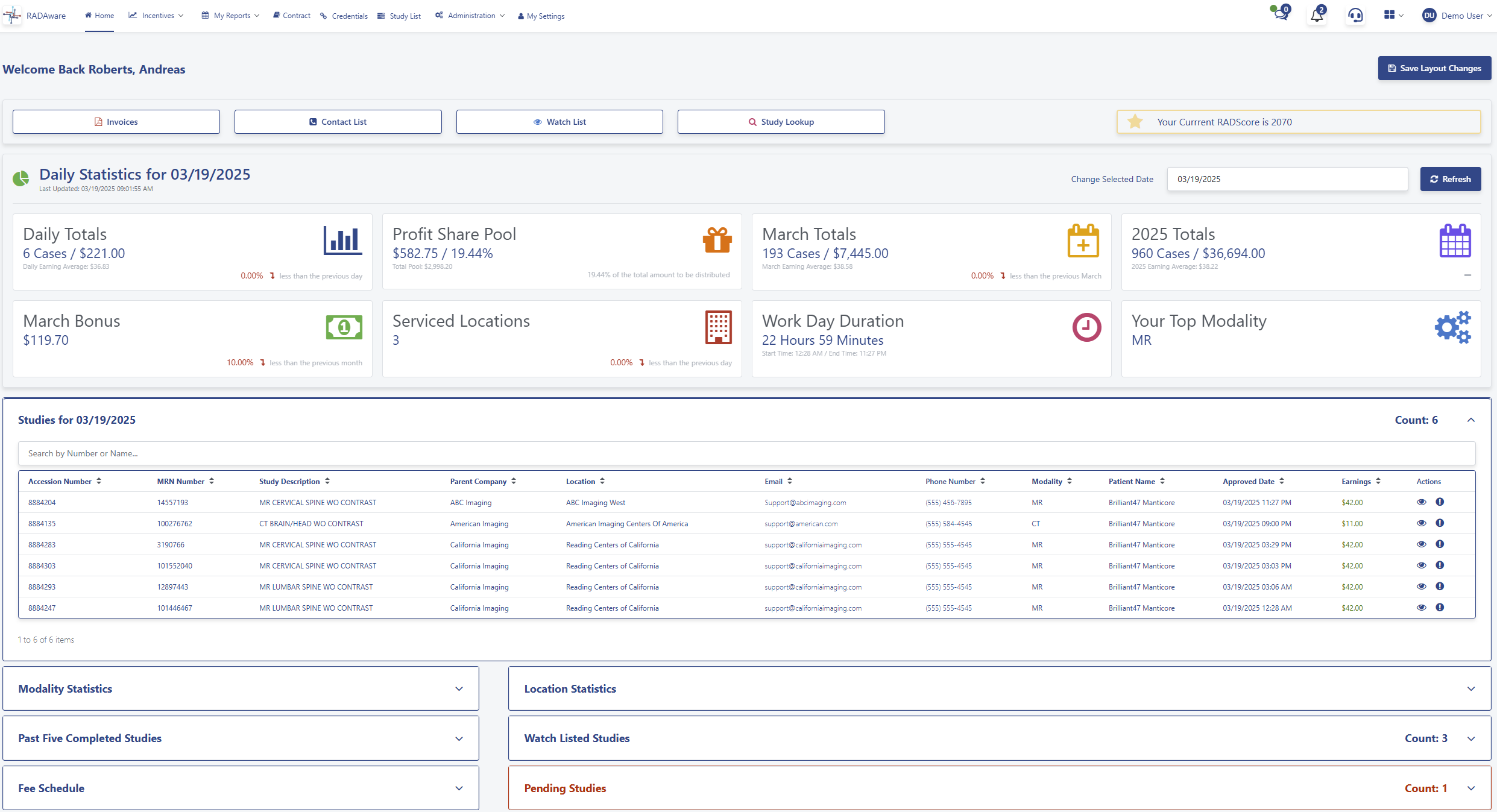Click the Save Layout Changes button
Viewport: 1497px width, 812px height.
pyautogui.click(x=1434, y=68)
